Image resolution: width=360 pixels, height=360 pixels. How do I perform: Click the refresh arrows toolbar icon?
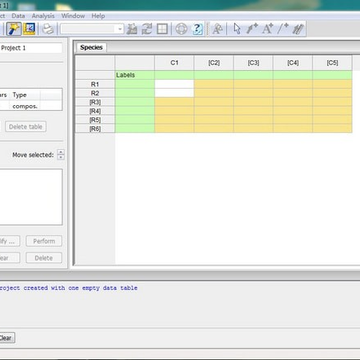(147, 29)
